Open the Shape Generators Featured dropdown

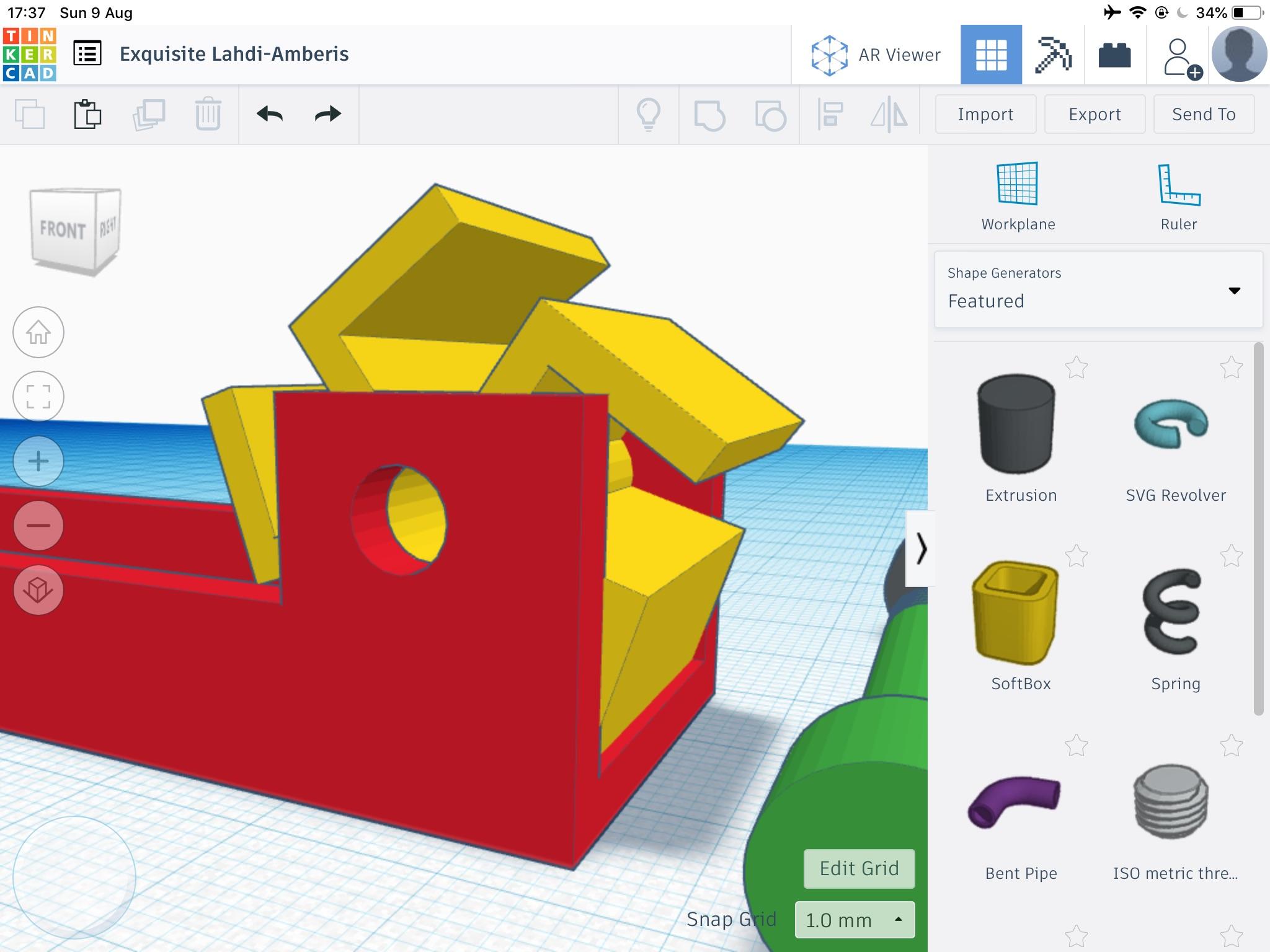pos(1098,289)
